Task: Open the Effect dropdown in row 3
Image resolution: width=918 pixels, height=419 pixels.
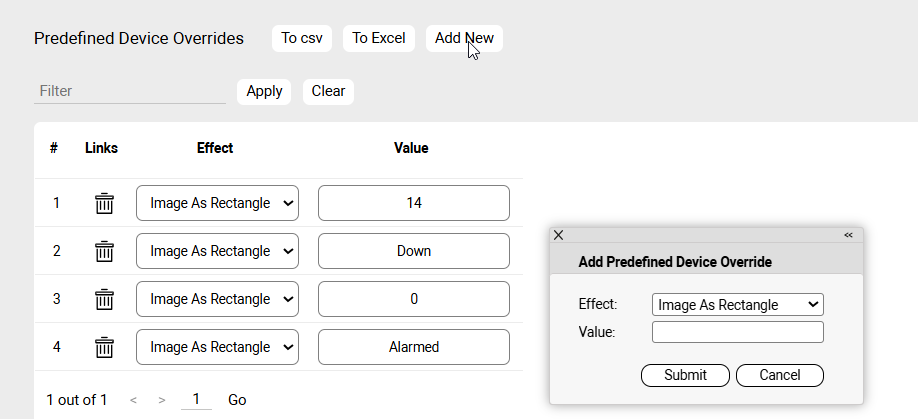Action: tap(217, 299)
